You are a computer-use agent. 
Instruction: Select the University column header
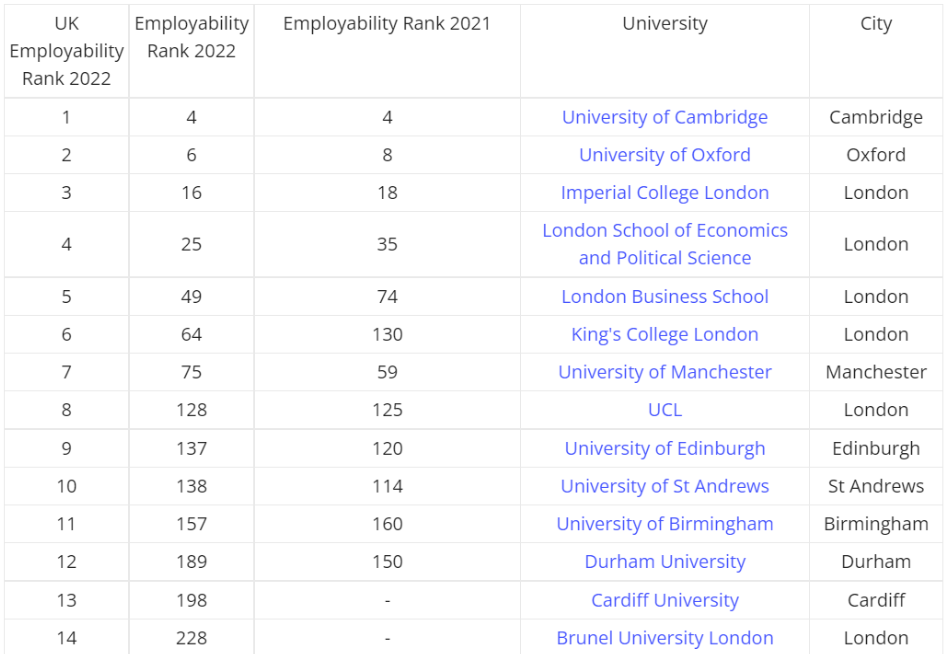664,24
